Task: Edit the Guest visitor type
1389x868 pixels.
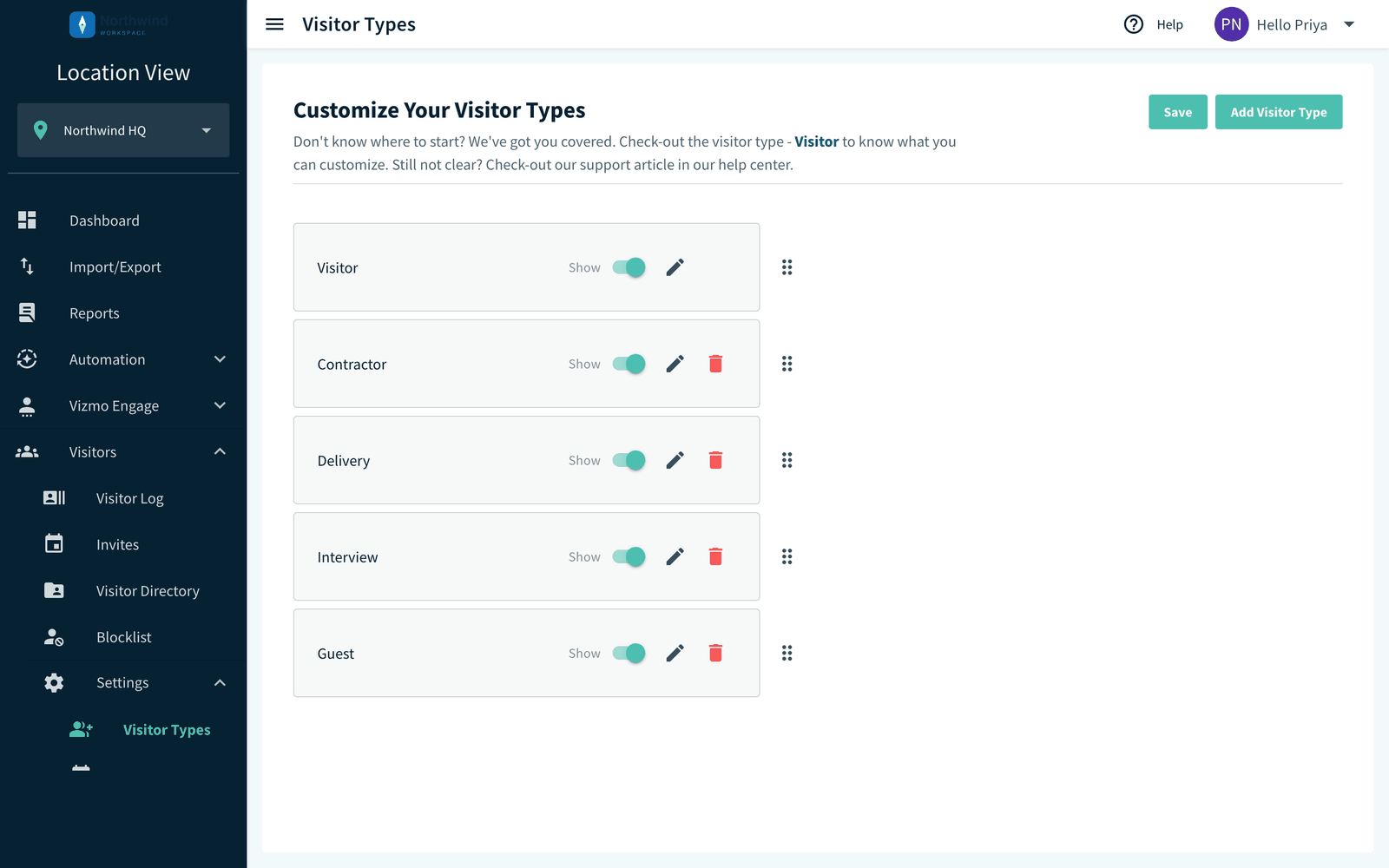Action: 675,653
